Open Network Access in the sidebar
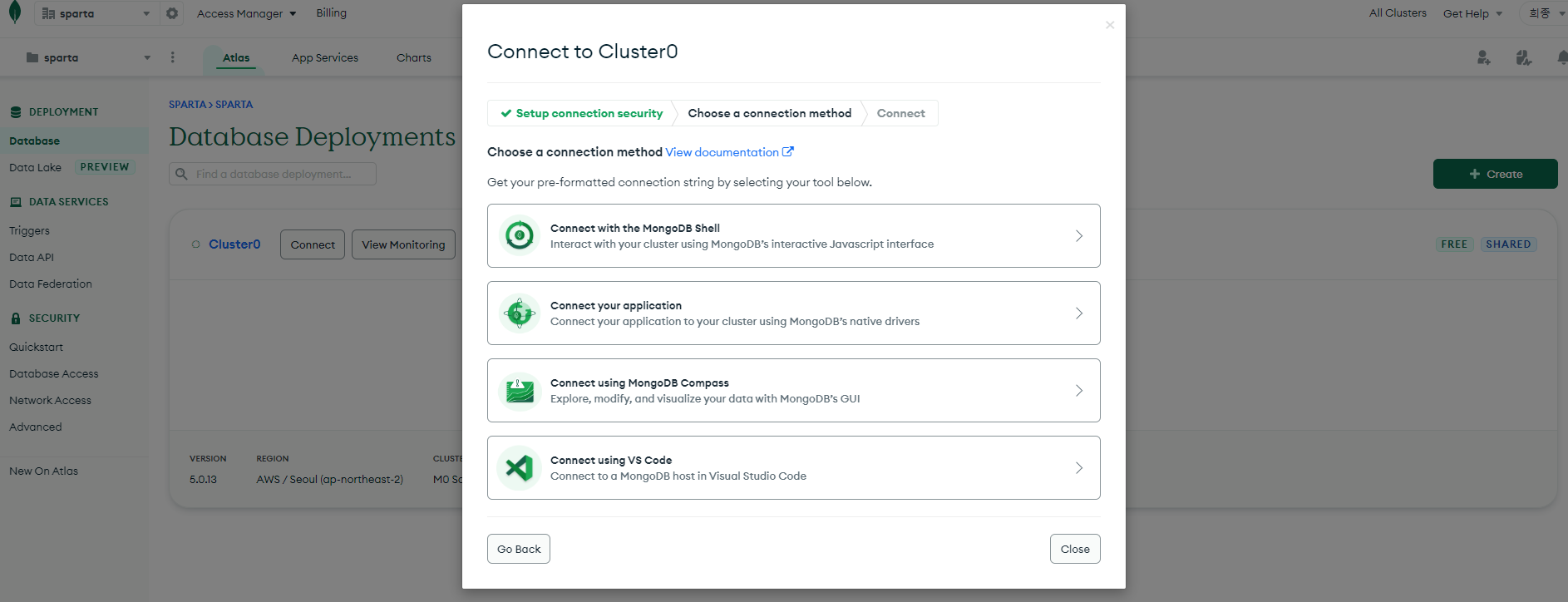 tap(50, 400)
